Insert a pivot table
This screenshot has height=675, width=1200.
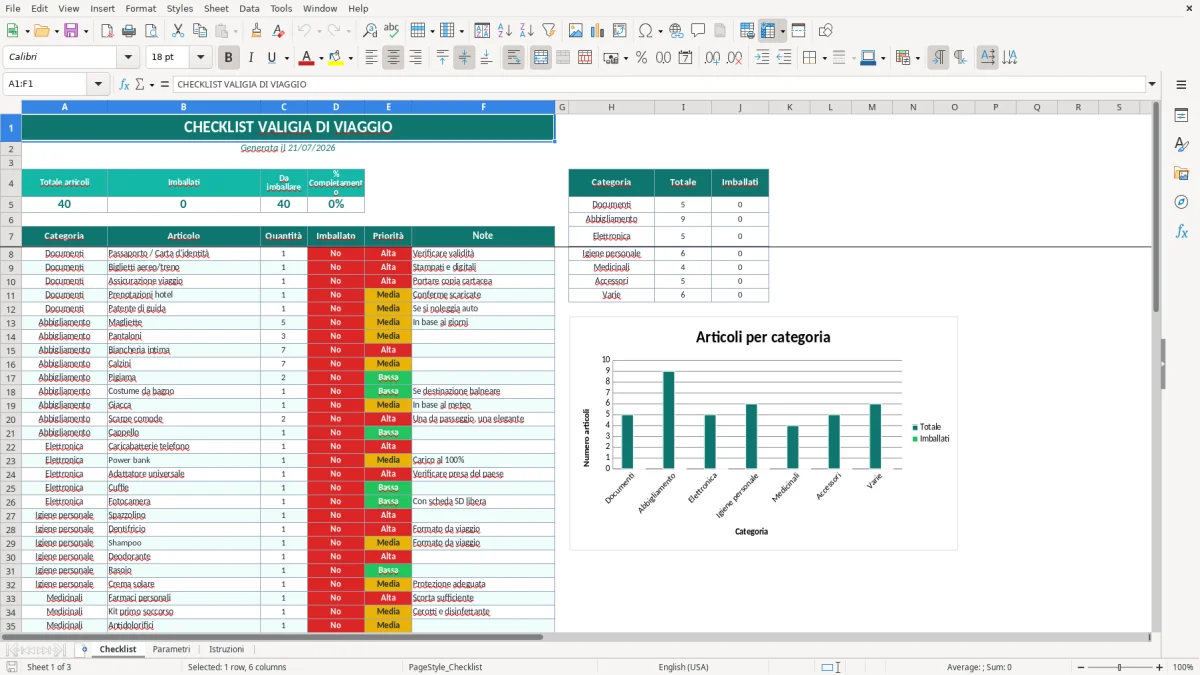point(620,31)
